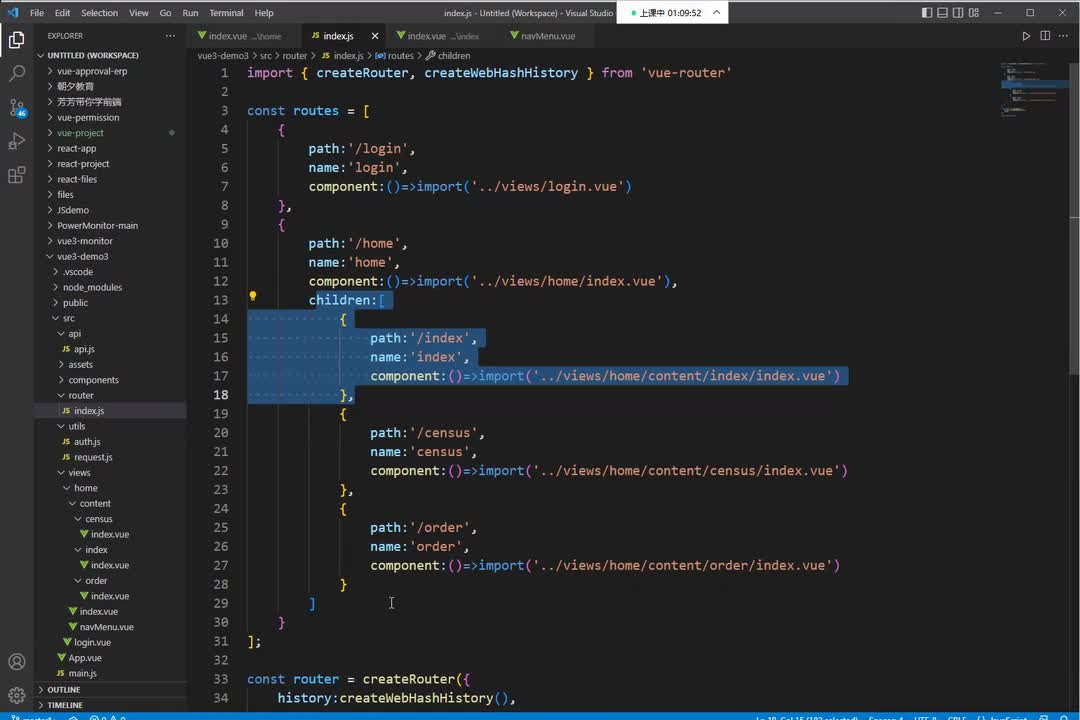Open the Accounts icon in activity bar
This screenshot has height=720, width=1080.
[x=16, y=662]
